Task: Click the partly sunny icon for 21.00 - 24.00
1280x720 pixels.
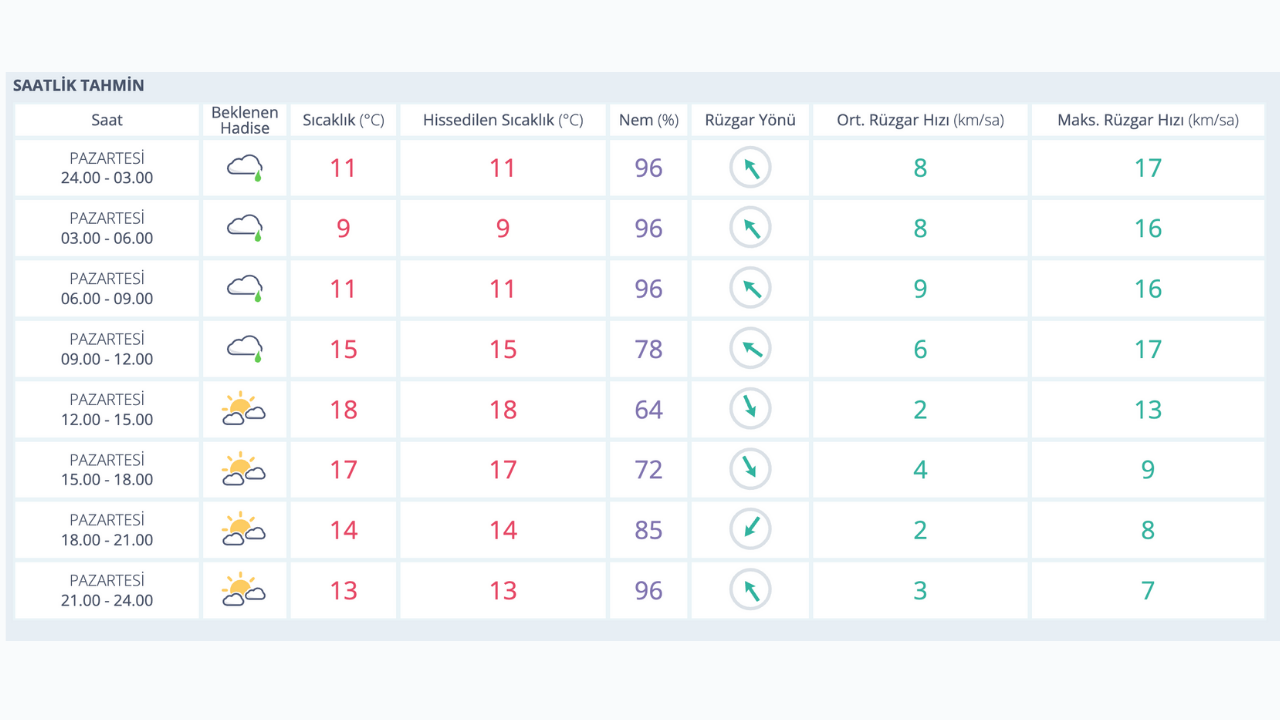Action: click(x=244, y=590)
